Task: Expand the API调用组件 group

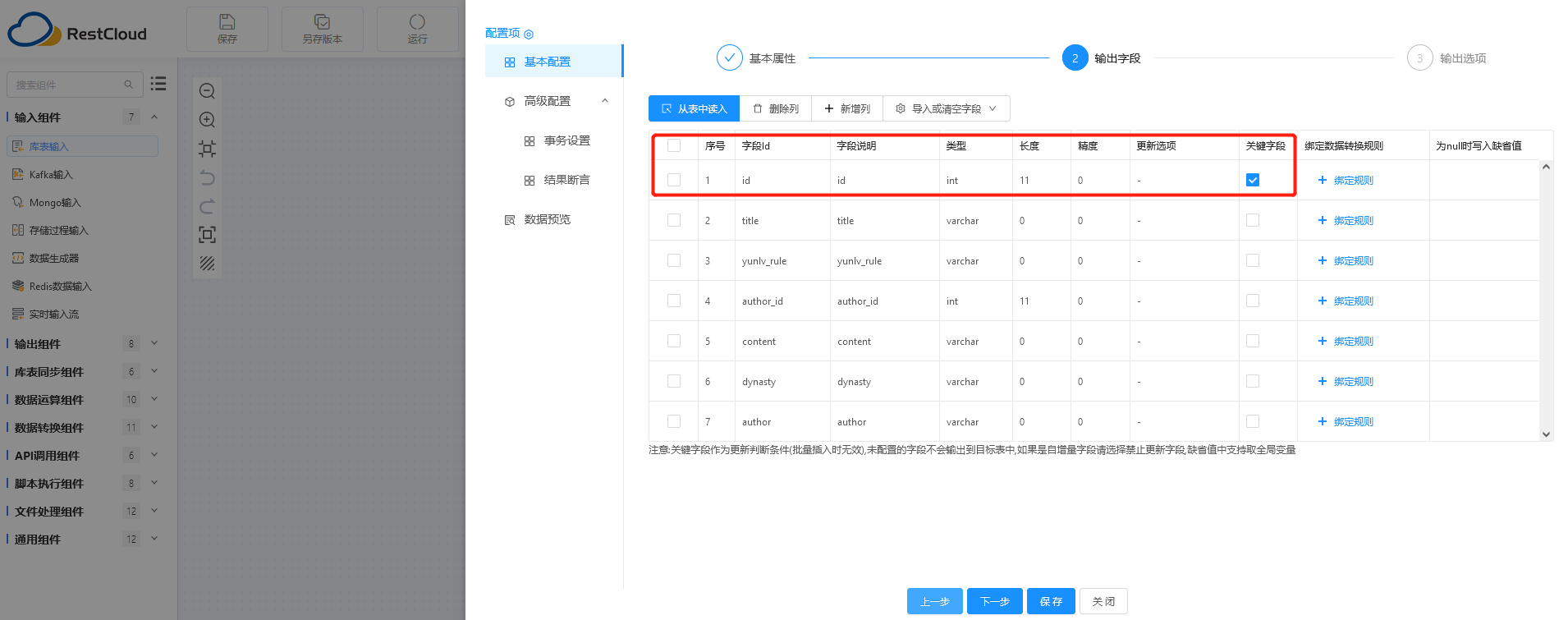Action: pos(154,455)
